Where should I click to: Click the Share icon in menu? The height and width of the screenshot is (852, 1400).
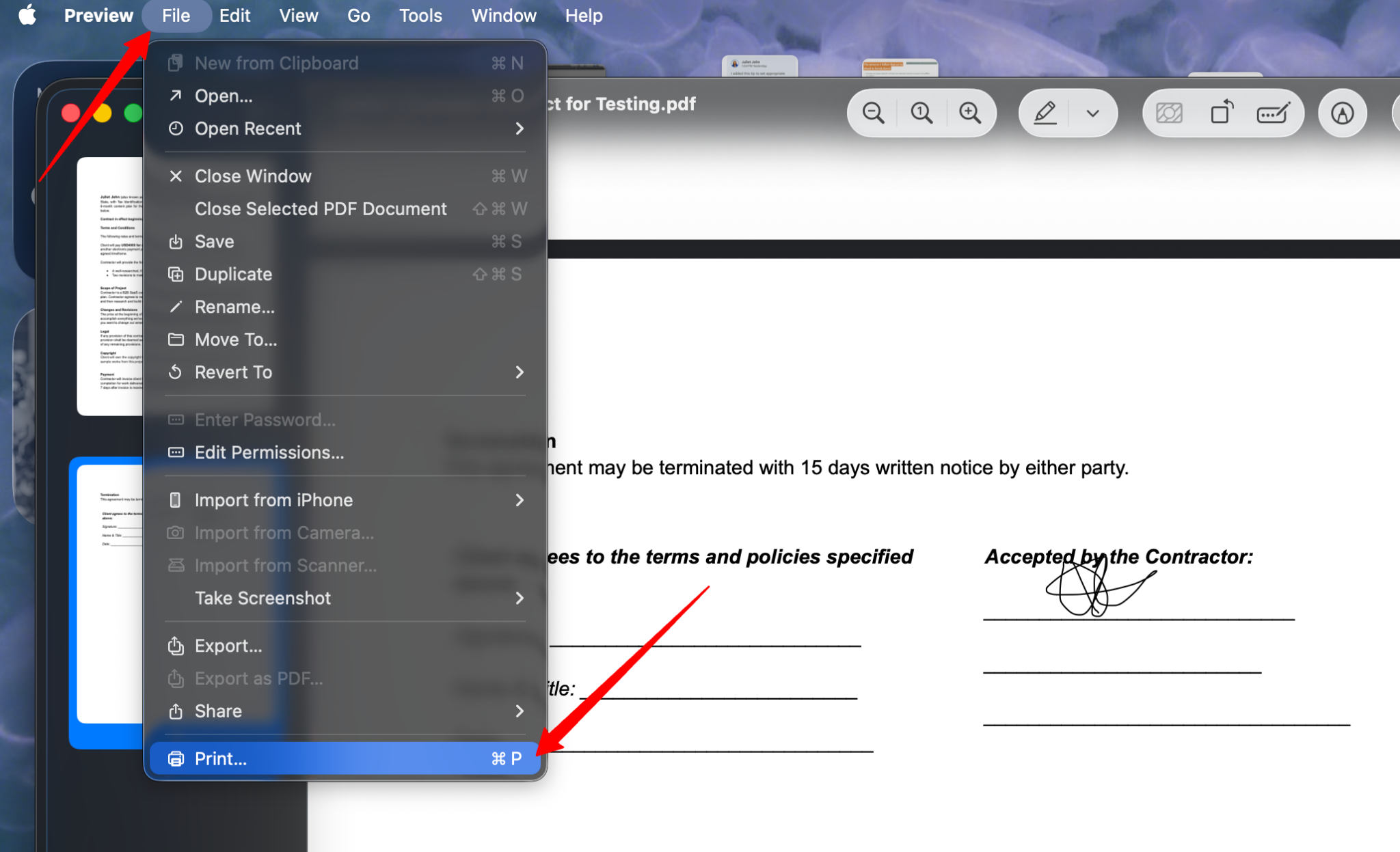coord(176,711)
